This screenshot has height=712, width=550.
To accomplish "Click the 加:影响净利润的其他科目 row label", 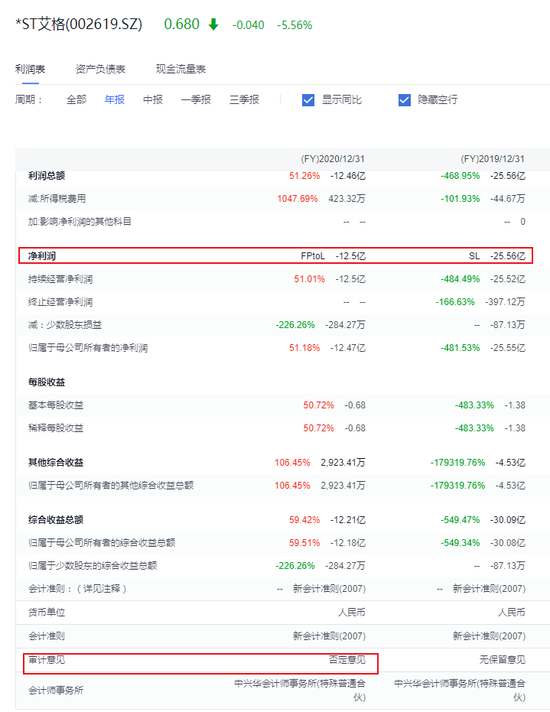I will coord(80,222).
